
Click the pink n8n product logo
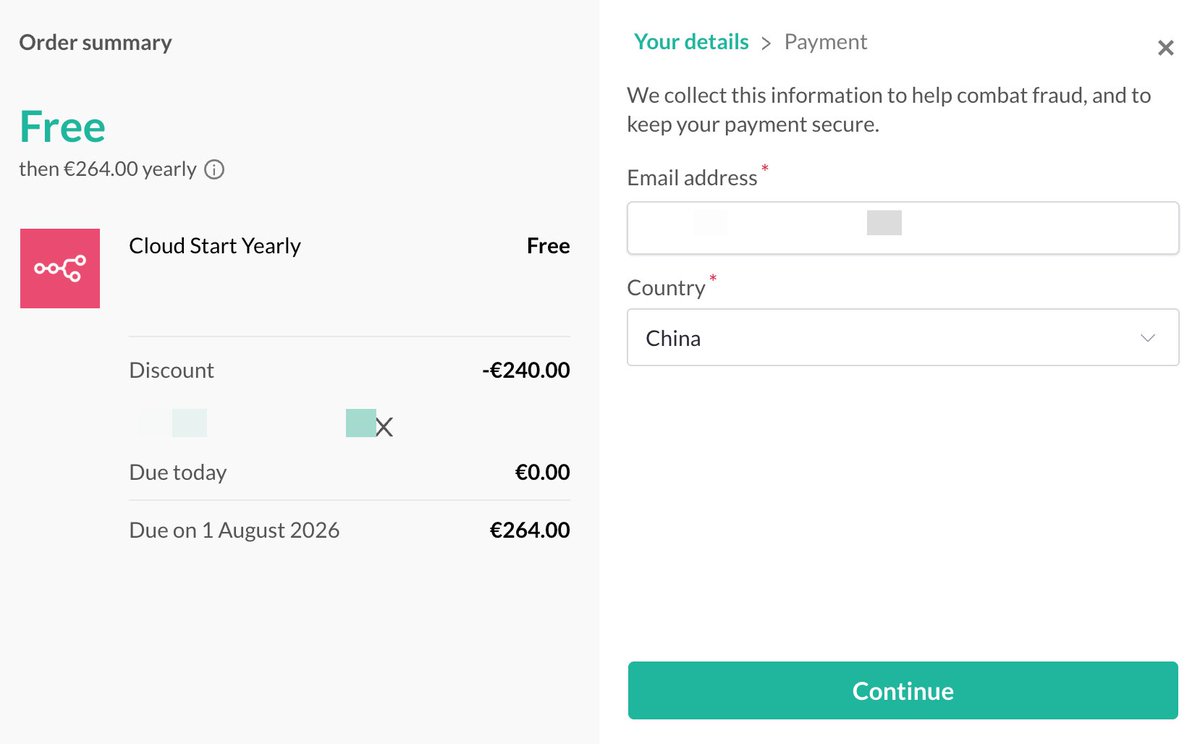(60, 268)
